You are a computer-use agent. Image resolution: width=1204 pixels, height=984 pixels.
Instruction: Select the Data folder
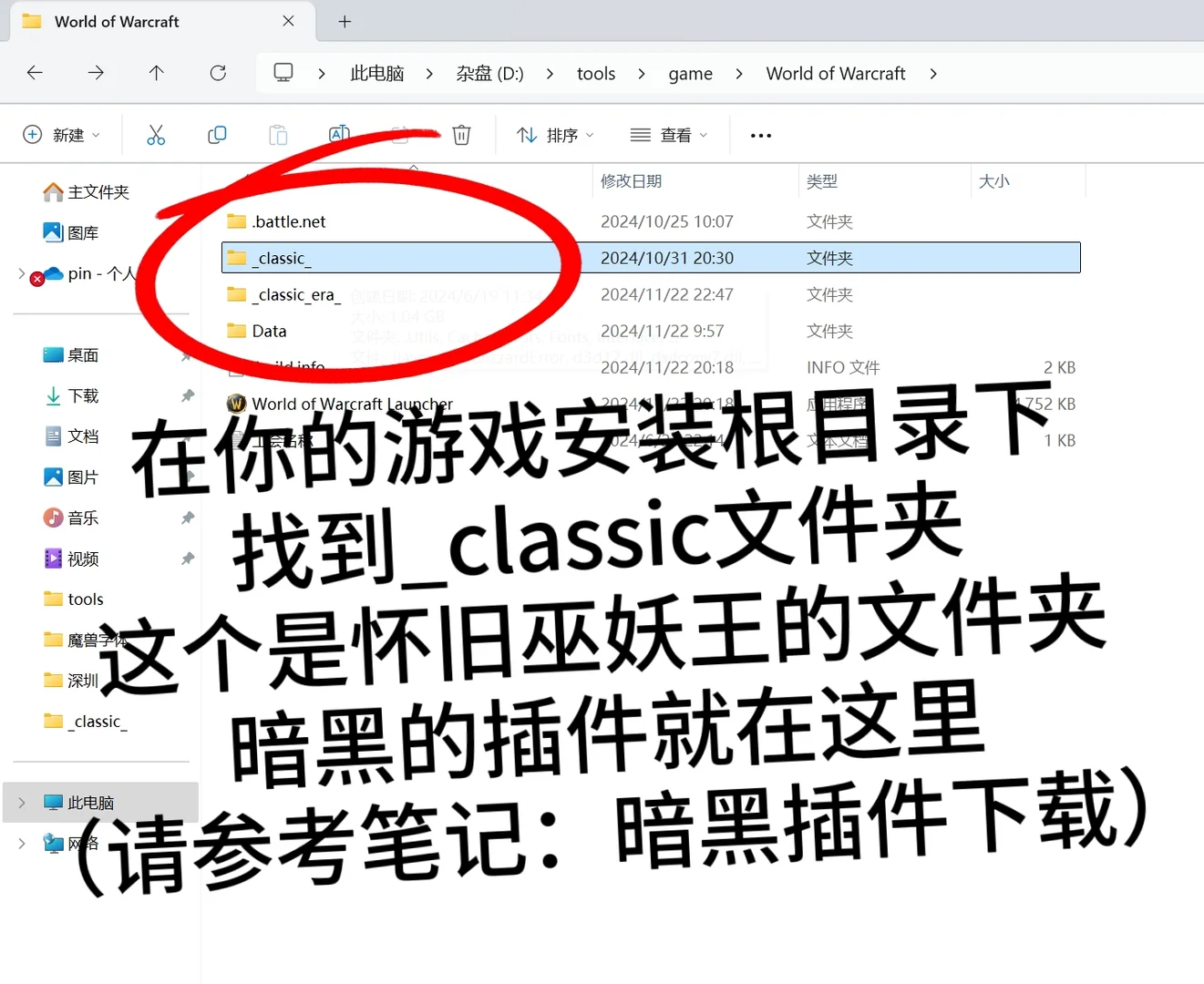[257, 331]
